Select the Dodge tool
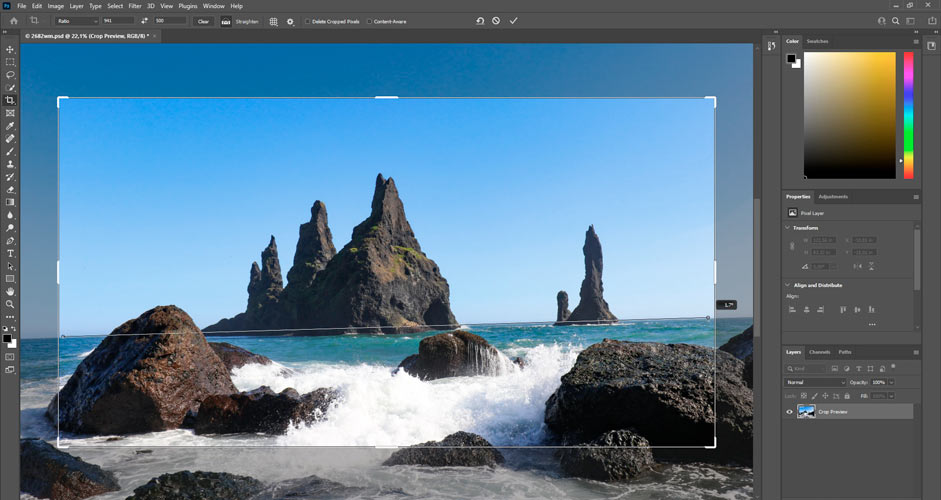 click(x=10, y=228)
